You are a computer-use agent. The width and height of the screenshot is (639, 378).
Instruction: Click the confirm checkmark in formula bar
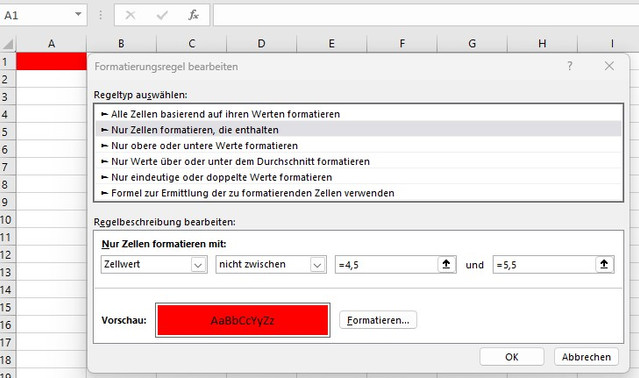pos(162,15)
